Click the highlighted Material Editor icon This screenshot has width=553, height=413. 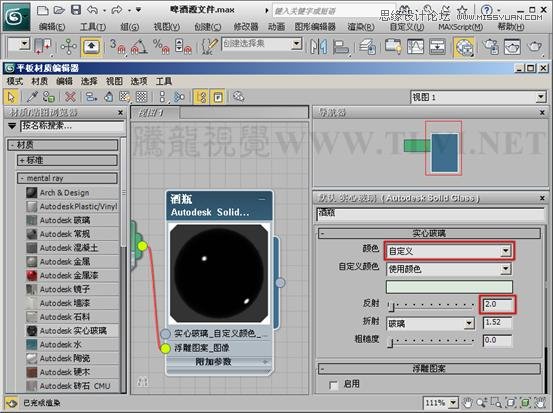(463, 47)
